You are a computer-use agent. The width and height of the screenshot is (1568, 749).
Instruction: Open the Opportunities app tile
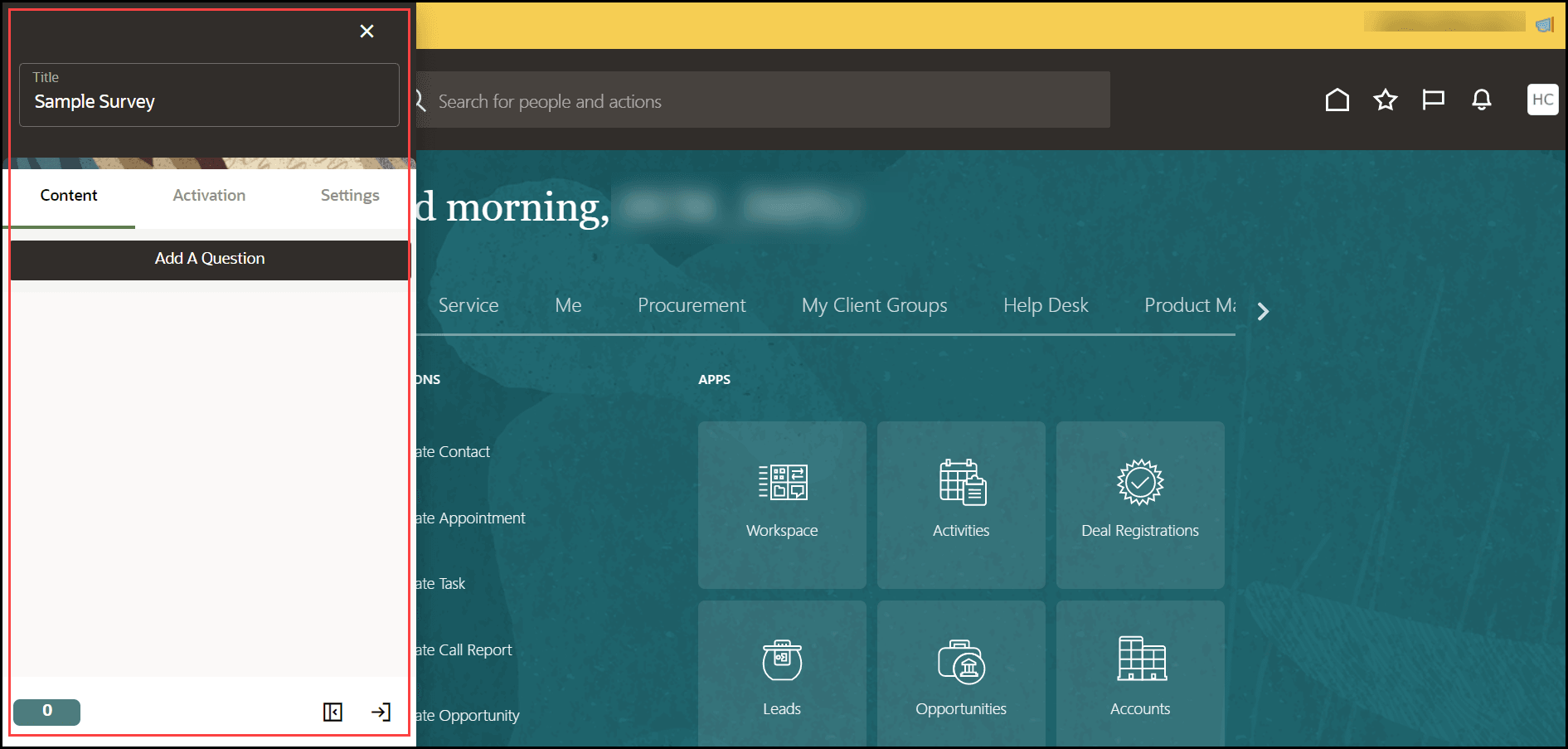point(961,674)
